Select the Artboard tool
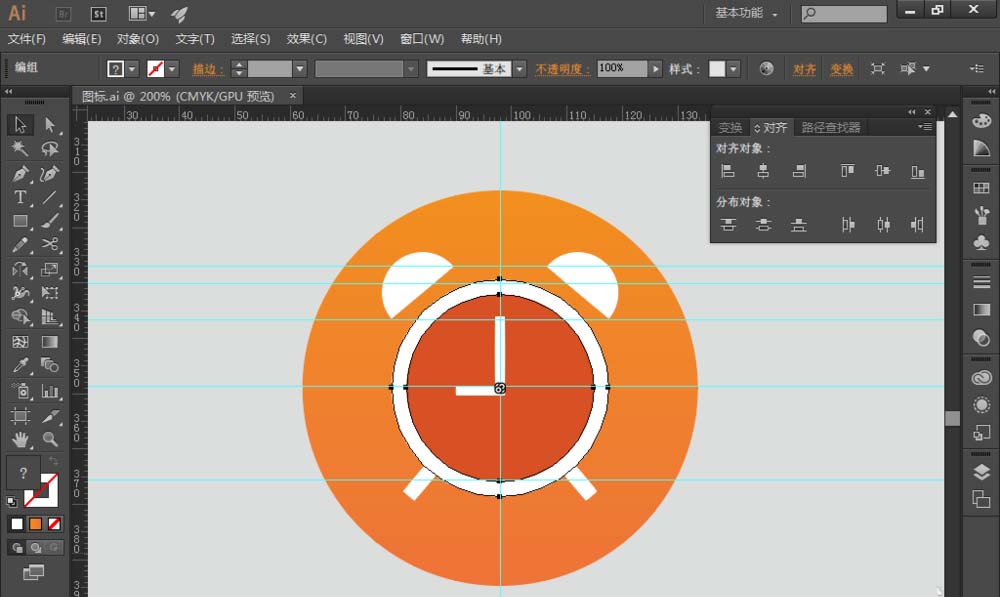 point(20,416)
